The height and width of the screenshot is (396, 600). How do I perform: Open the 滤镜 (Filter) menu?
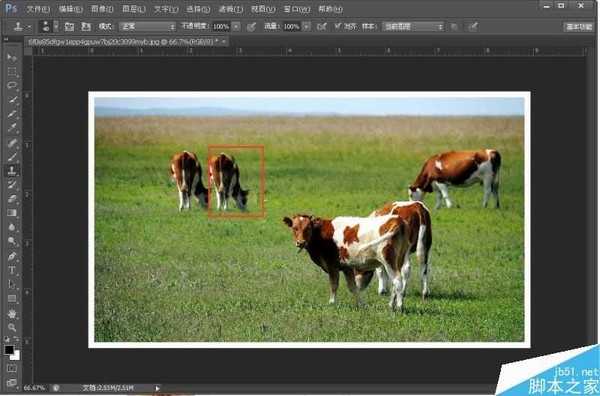pyautogui.click(x=231, y=9)
